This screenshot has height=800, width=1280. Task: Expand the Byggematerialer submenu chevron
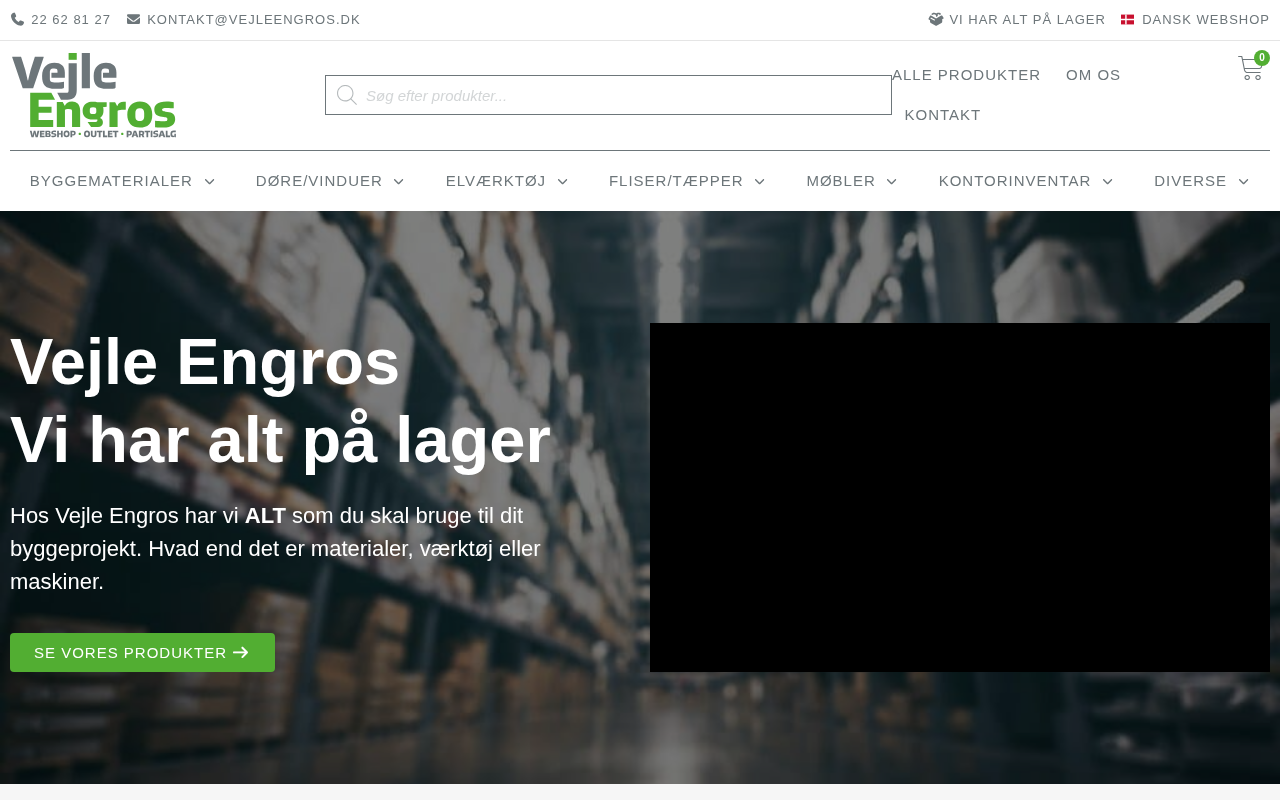(x=210, y=181)
